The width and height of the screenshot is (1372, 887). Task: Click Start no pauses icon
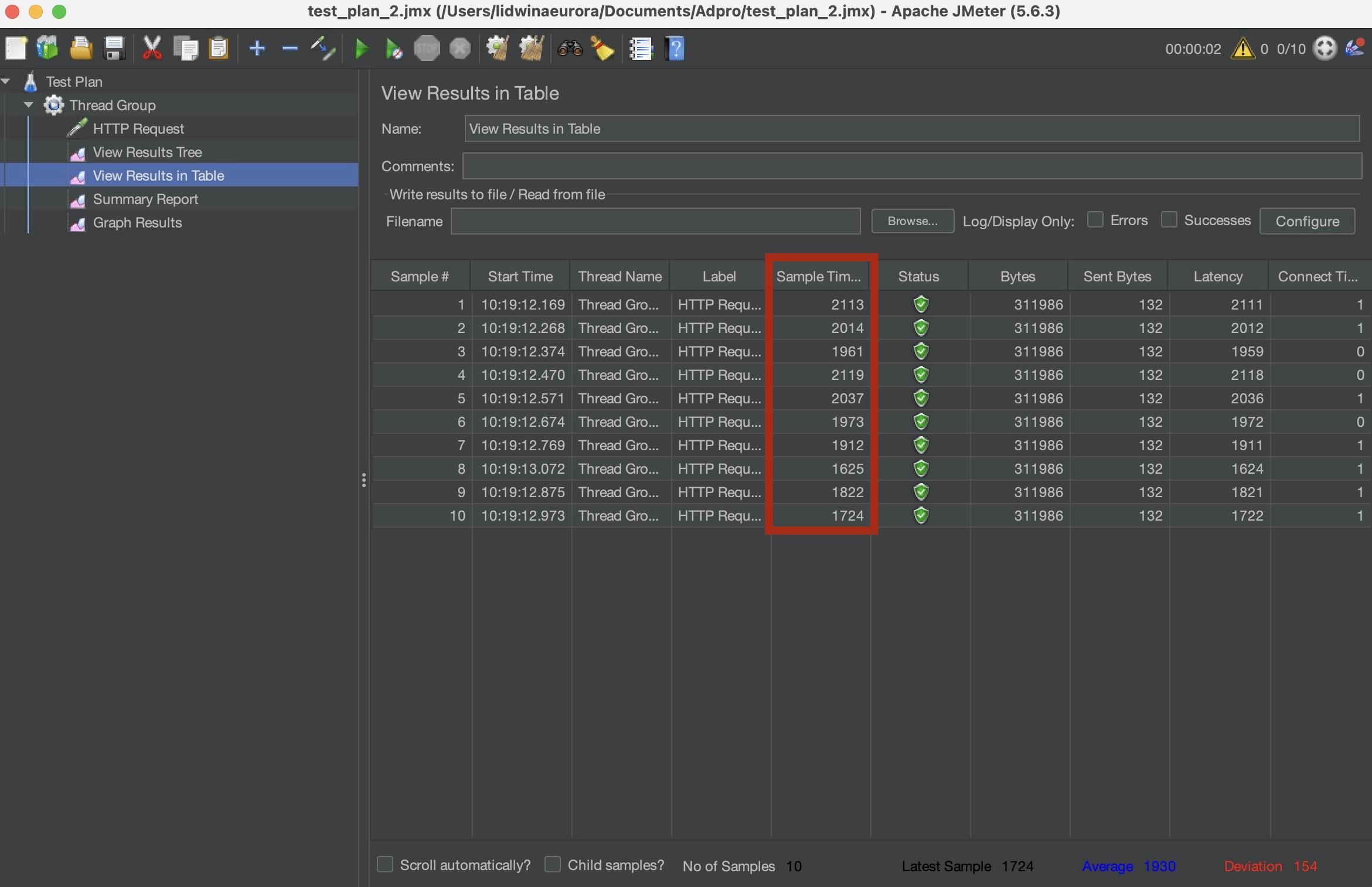(x=393, y=49)
